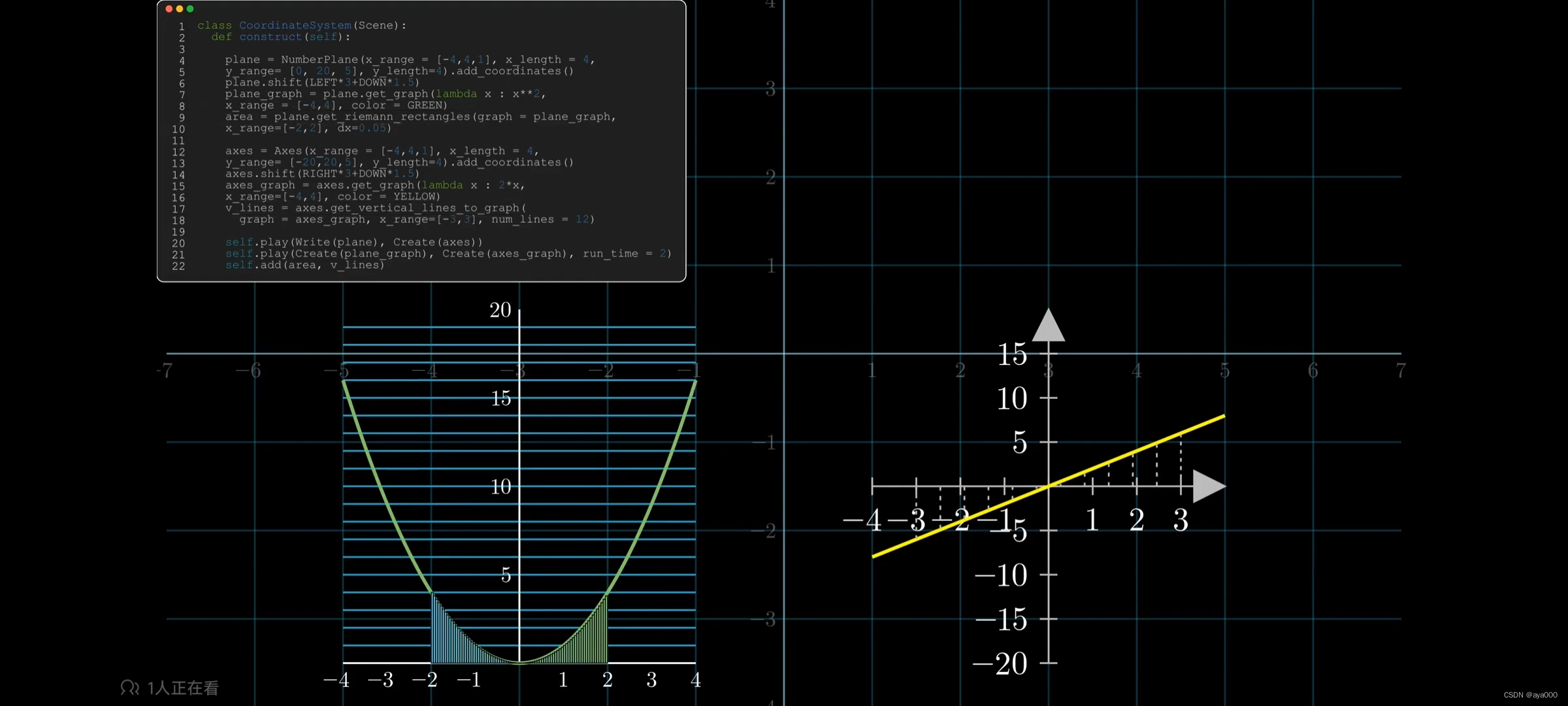Screen dimensions: 1568x706
Task: Click line number 22 in the code panel
Action: pyautogui.click(x=178, y=266)
